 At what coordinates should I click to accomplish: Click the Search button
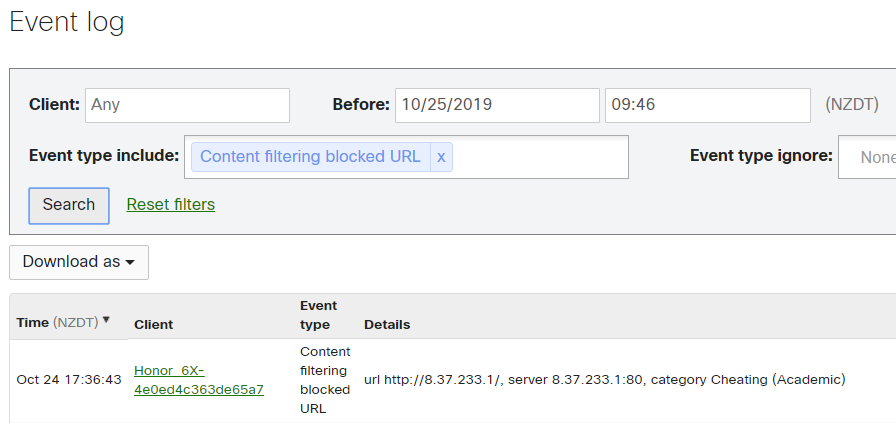click(69, 205)
